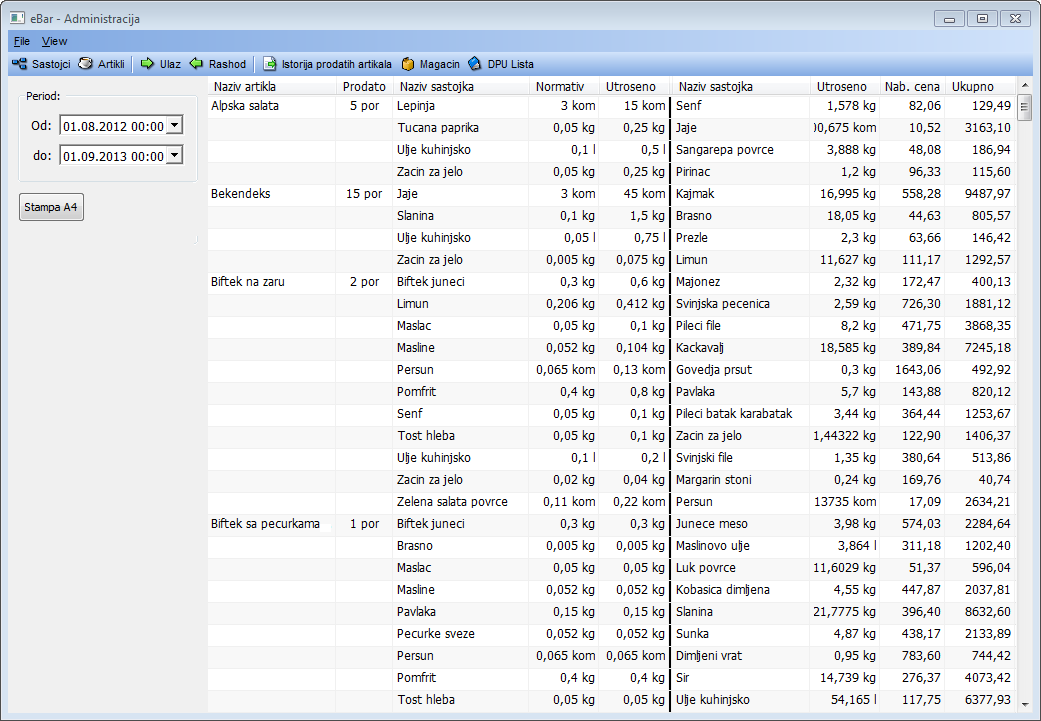Open the Sastojci toolbar icon
1041x721 pixels.
19,64
